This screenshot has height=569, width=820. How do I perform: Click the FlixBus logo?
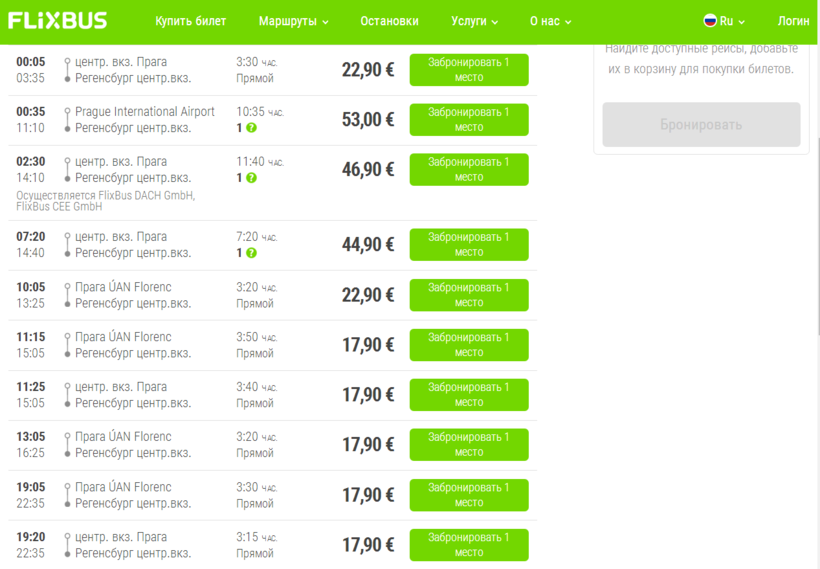pyautogui.click(x=58, y=20)
